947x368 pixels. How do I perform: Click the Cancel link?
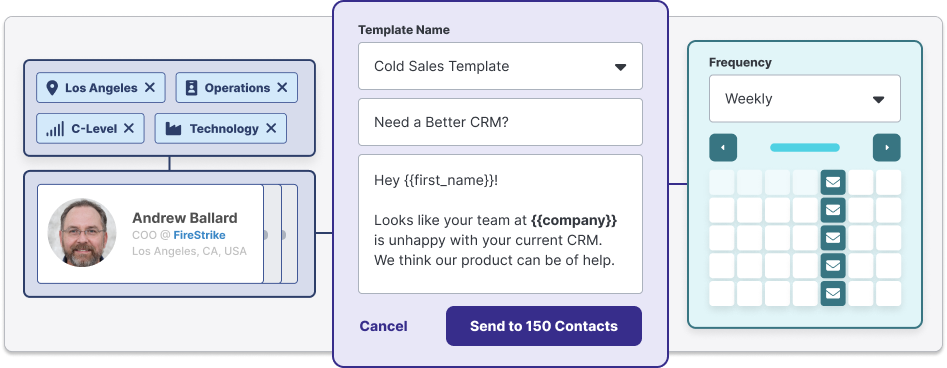pyautogui.click(x=384, y=326)
